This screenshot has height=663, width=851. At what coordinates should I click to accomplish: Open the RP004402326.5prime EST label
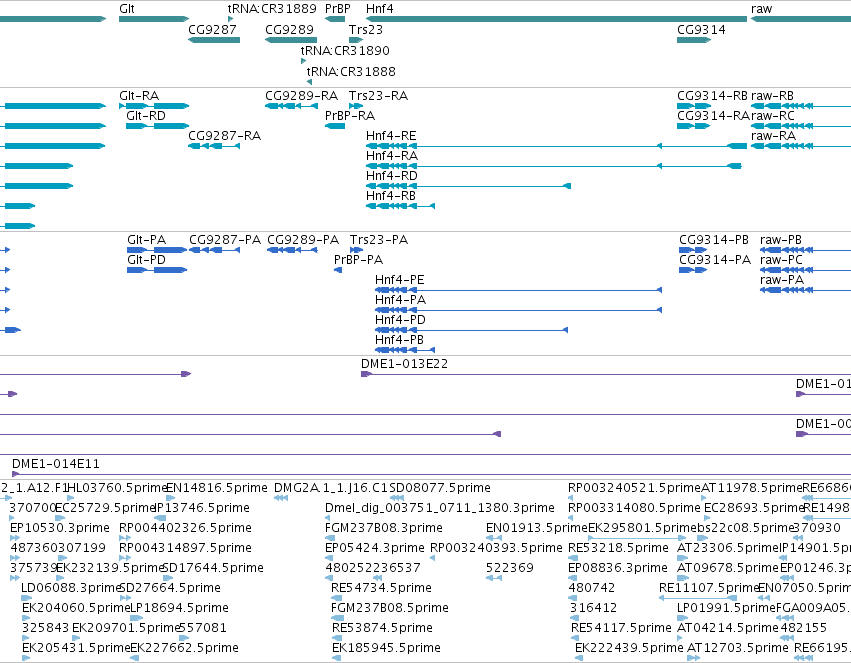pyautogui.click(x=185, y=528)
